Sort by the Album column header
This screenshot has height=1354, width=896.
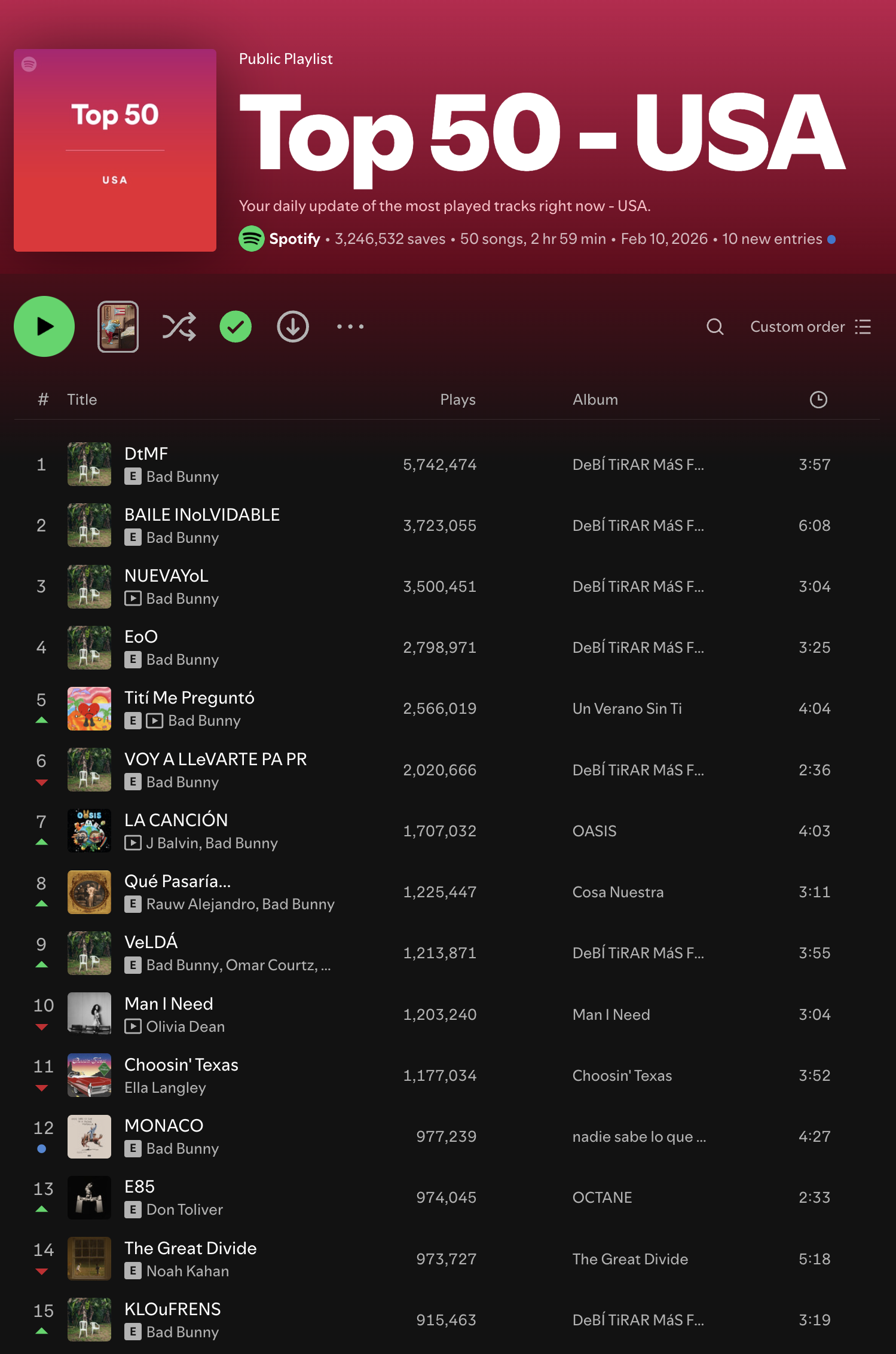(x=595, y=399)
